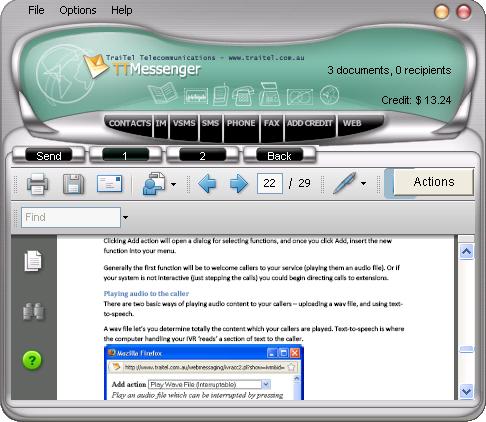486x422 pixels.
Task: Print the document with the printer icon
Action: click(37, 184)
